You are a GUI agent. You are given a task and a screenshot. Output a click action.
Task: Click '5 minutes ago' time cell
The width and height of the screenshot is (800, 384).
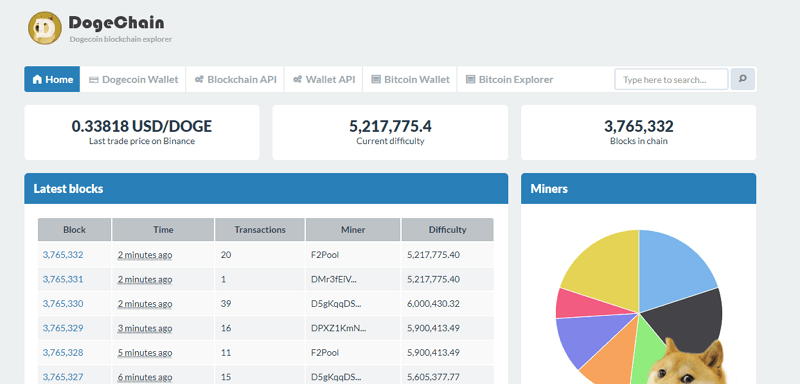pyautogui.click(x=145, y=352)
